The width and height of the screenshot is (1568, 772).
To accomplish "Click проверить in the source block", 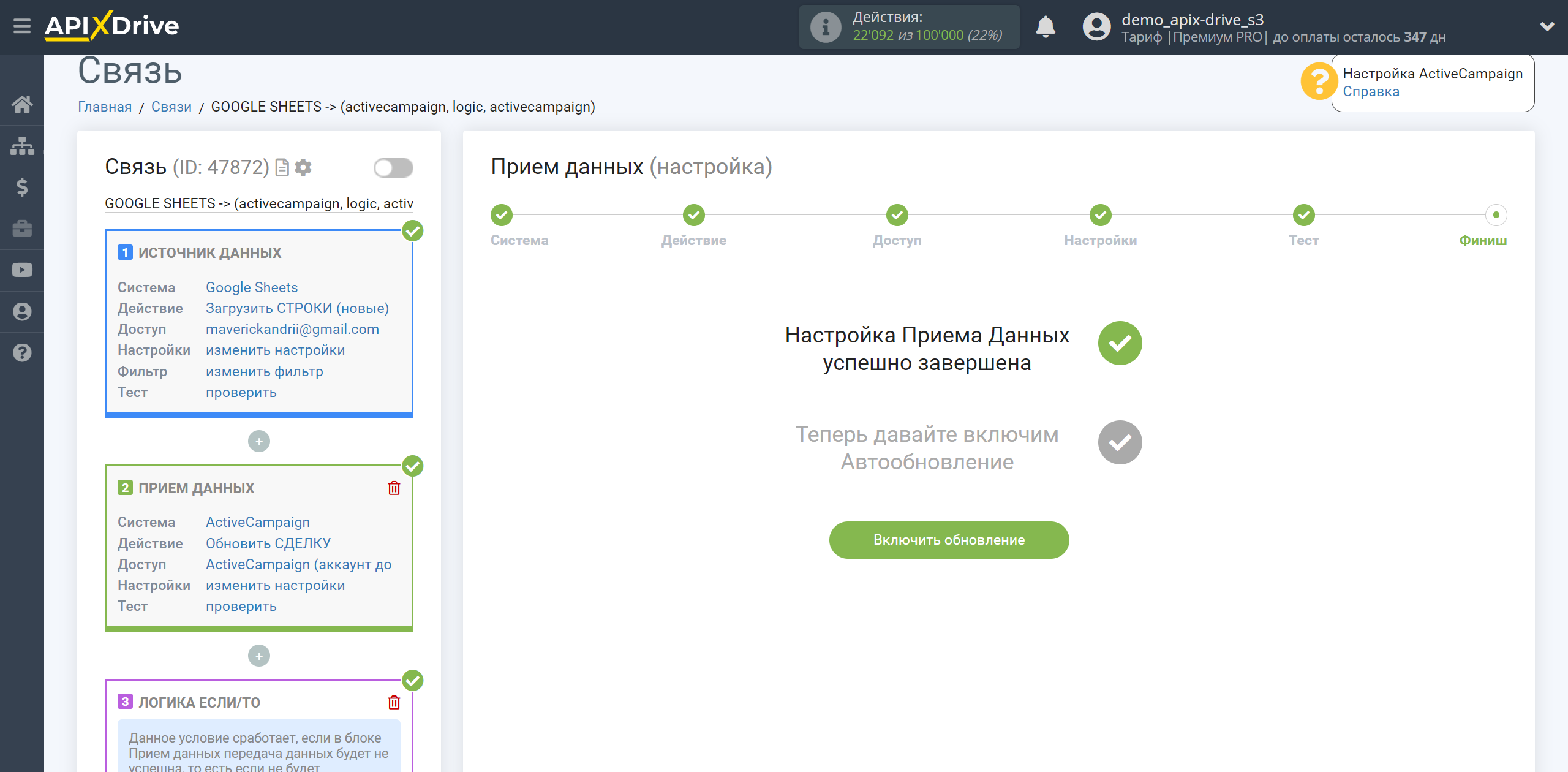I will (241, 392).
